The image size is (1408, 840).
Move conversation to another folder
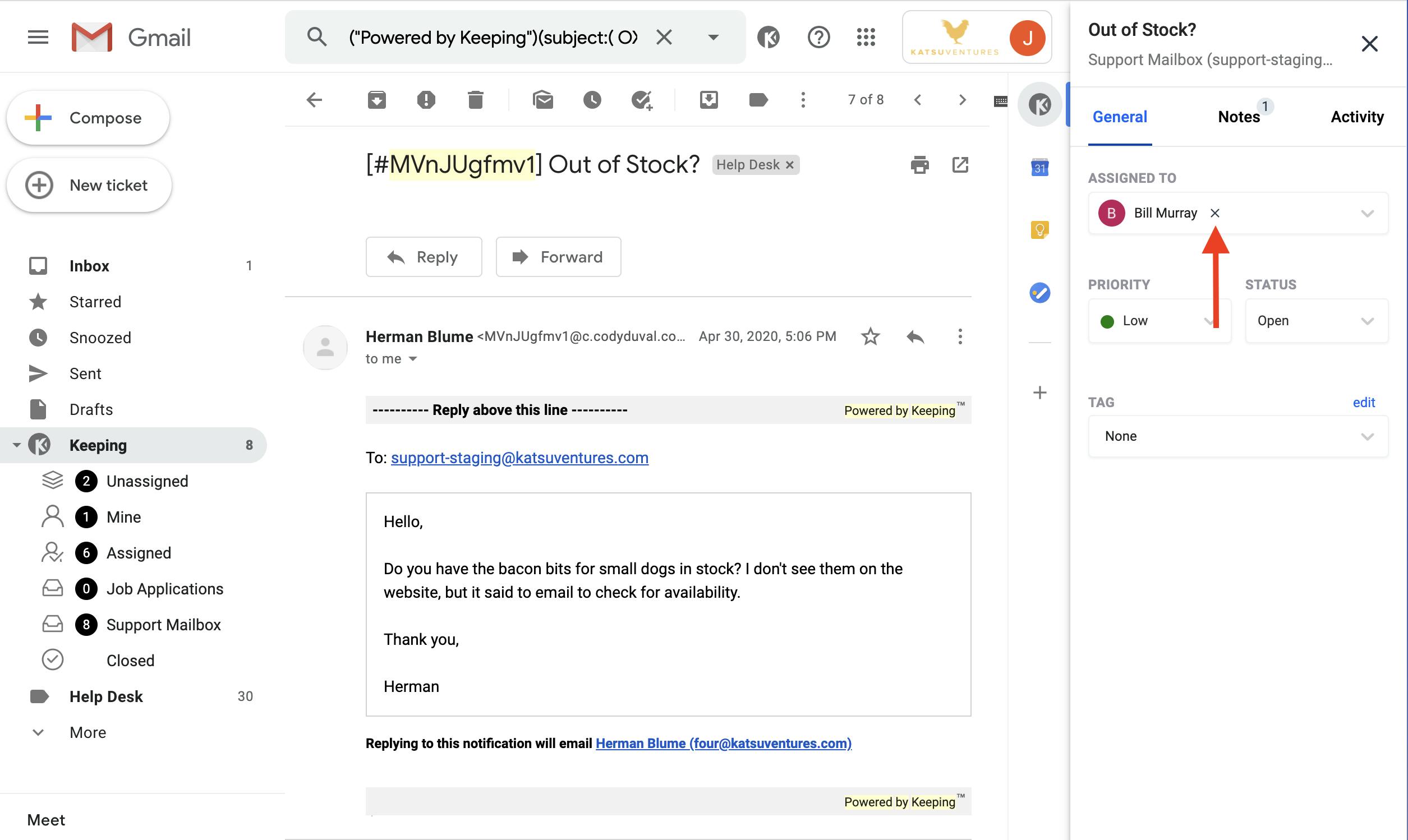[x=709, y=100]
